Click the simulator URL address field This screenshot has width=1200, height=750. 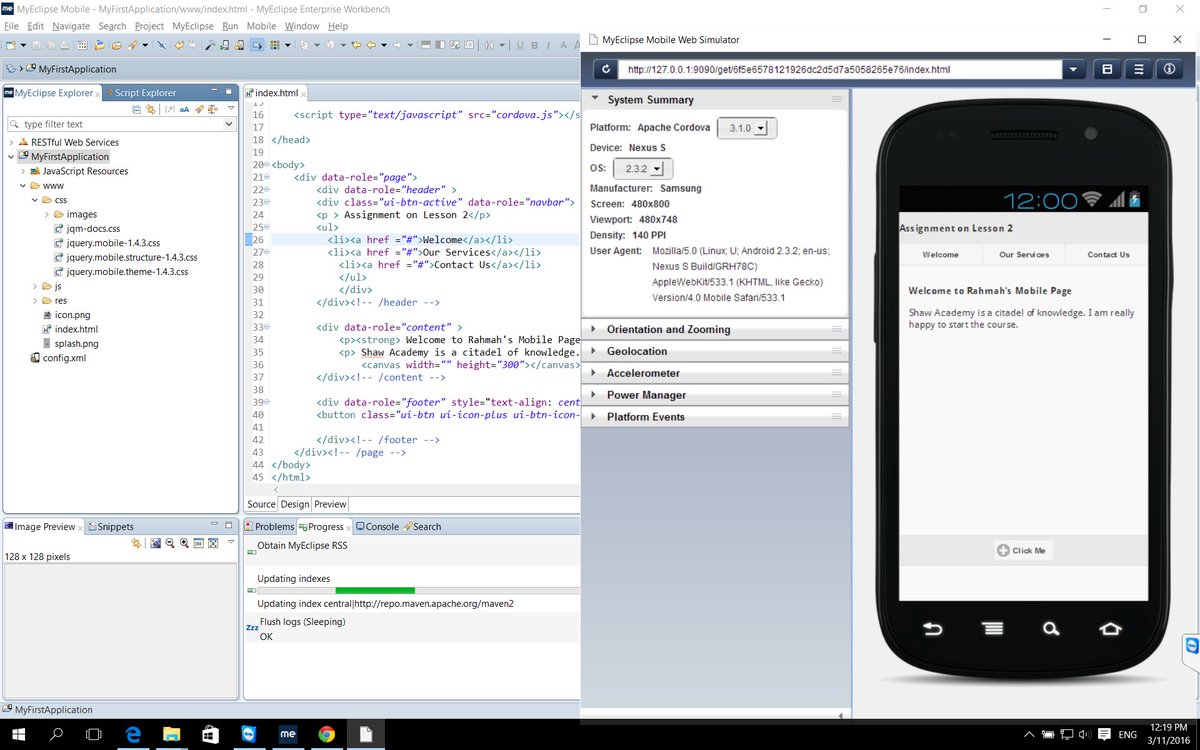pyautogui.click(x=840, y=70)
